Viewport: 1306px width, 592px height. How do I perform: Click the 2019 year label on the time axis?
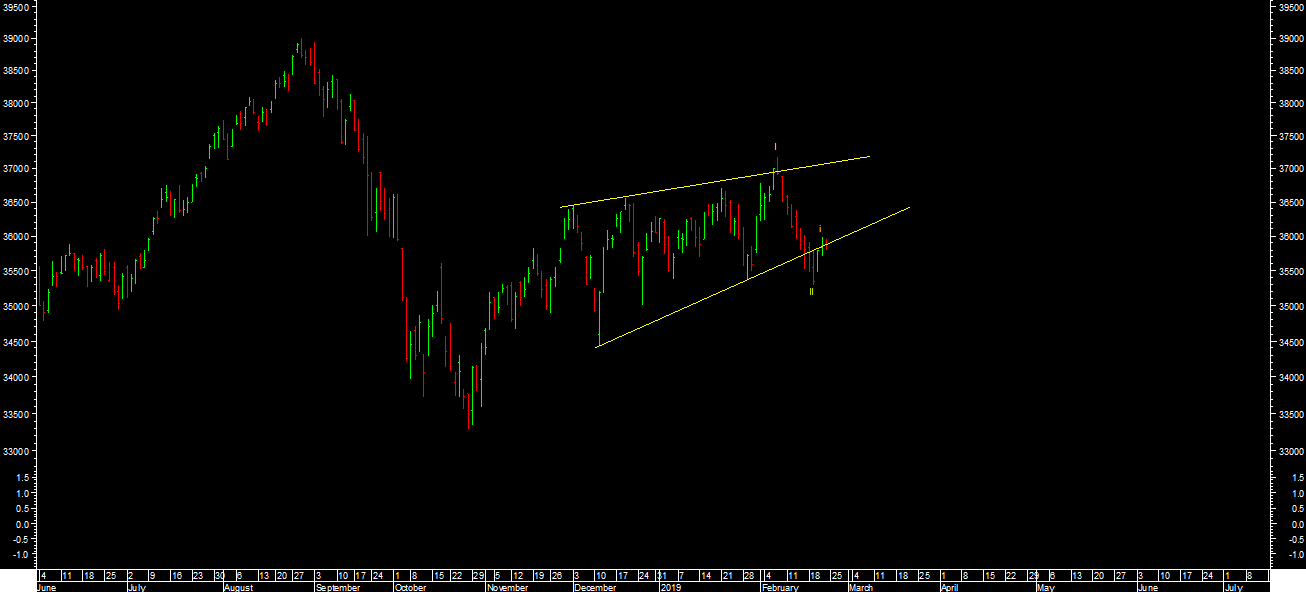coord(669,588)
